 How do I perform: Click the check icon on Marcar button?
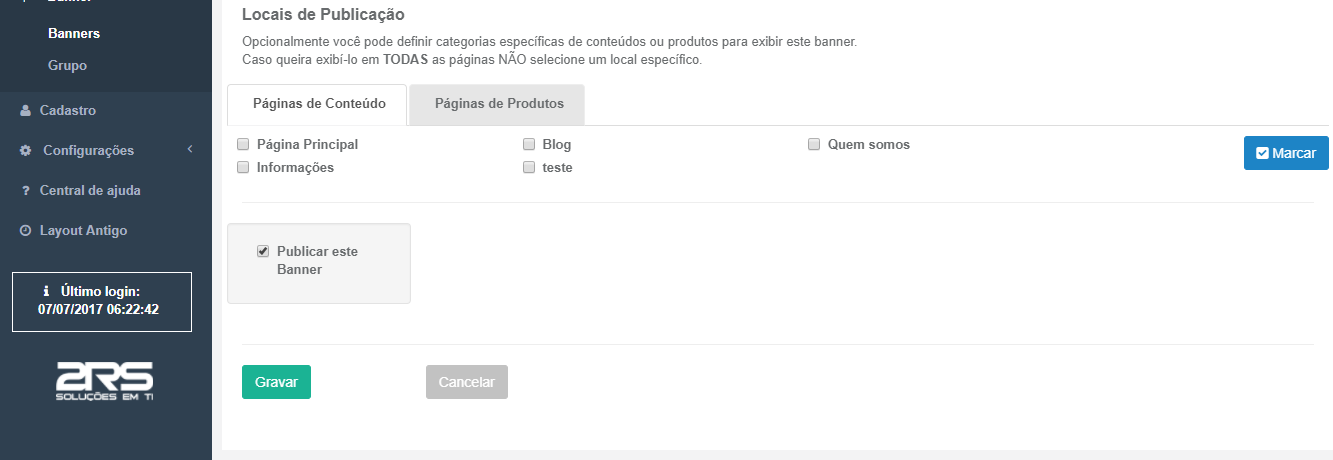click(x=1262, y=153)
